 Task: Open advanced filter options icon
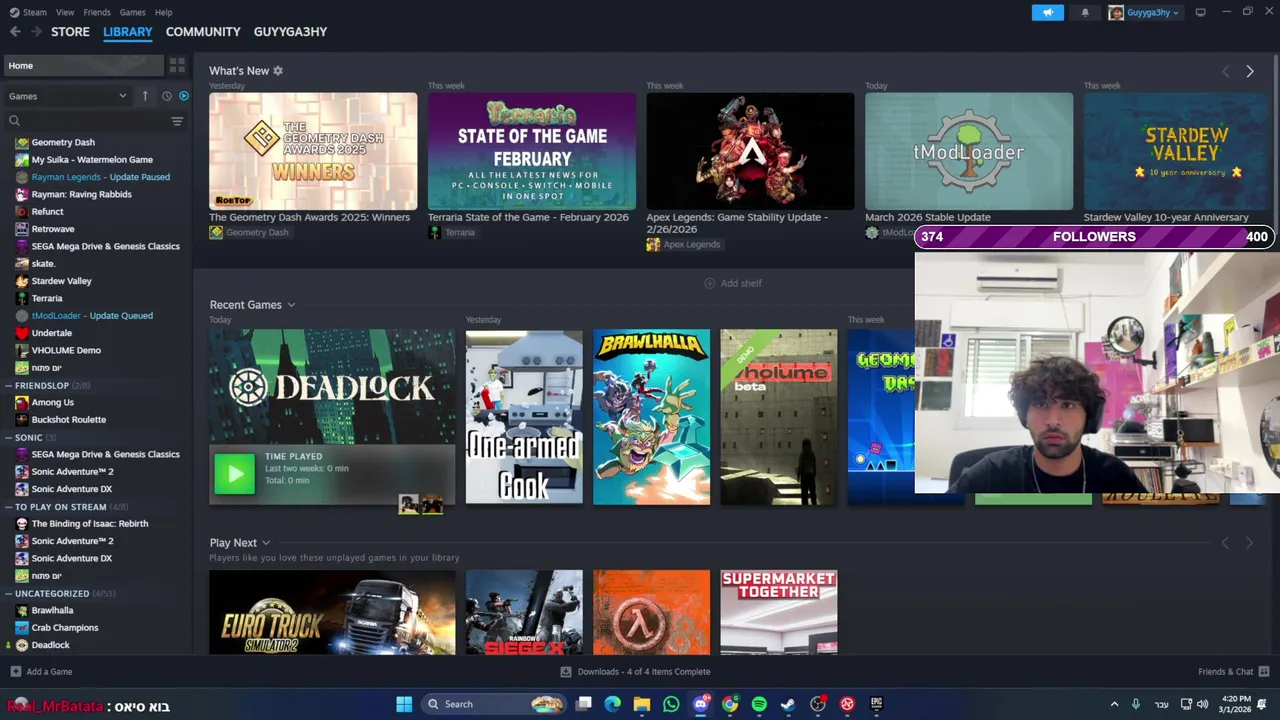pyautogui.click(x=177, y=121)
